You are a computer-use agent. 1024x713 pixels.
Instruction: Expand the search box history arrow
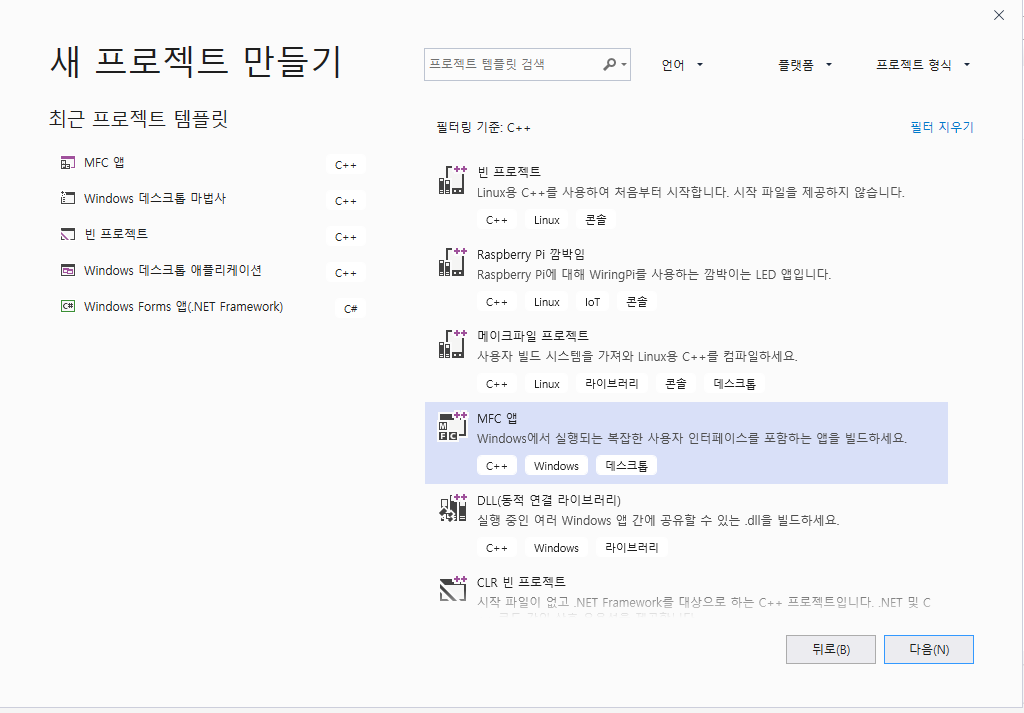pos(624,65)
